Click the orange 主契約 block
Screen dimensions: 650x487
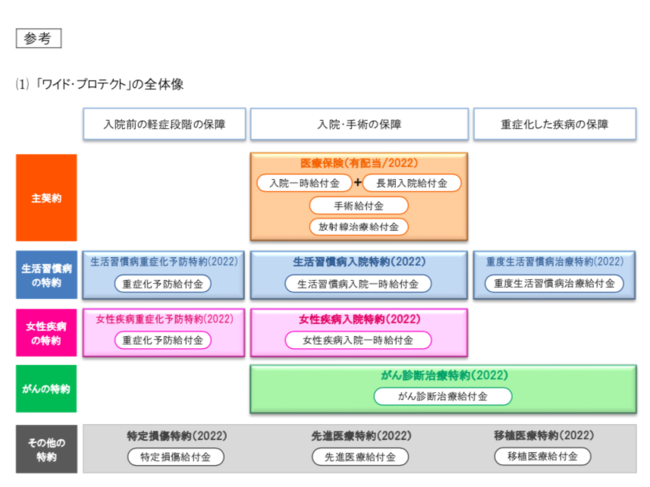46,198
